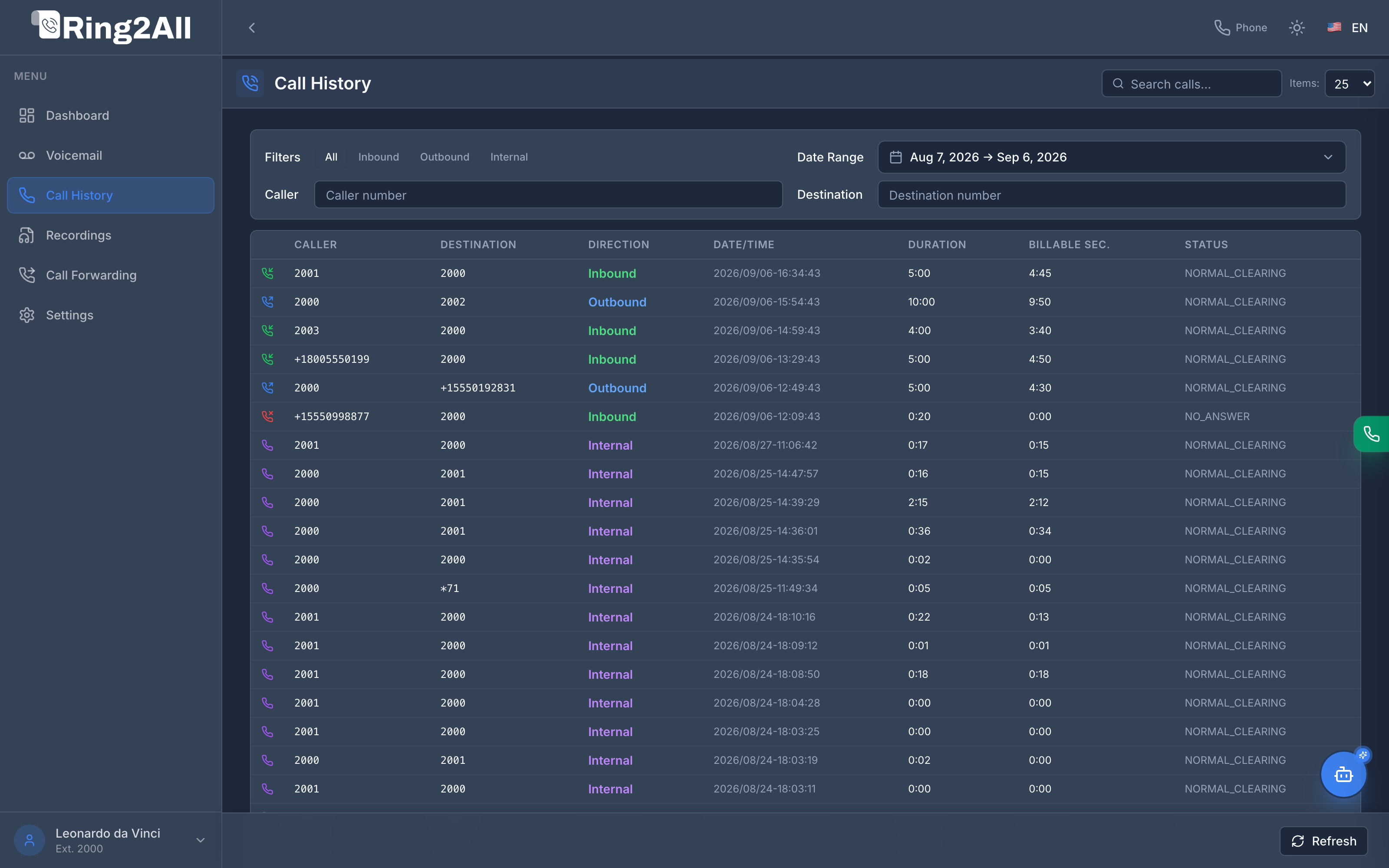Click the CALLER column header
This screenshot has height=868, width=1389.
pos(316,244)
